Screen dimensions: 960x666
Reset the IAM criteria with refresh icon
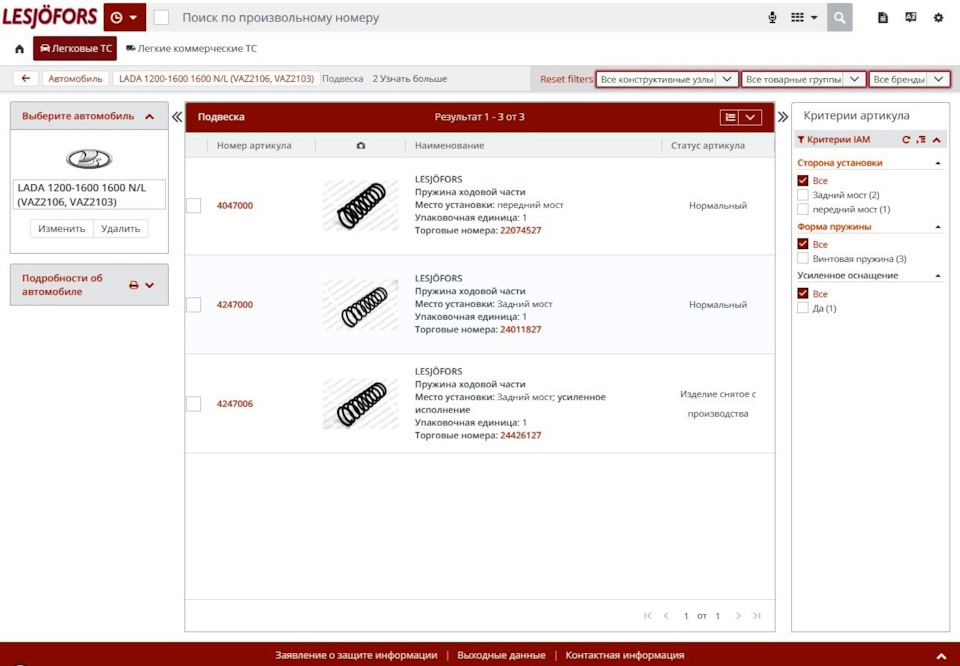[x=906, y=140]
